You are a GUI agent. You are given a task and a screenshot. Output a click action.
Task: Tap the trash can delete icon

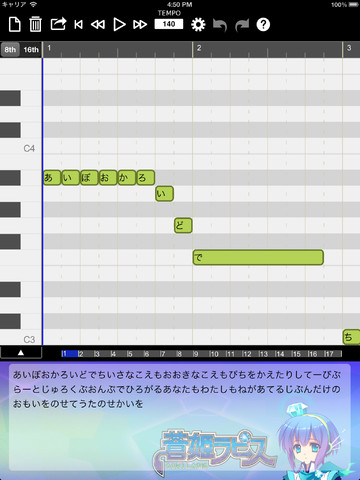point(35,25)
